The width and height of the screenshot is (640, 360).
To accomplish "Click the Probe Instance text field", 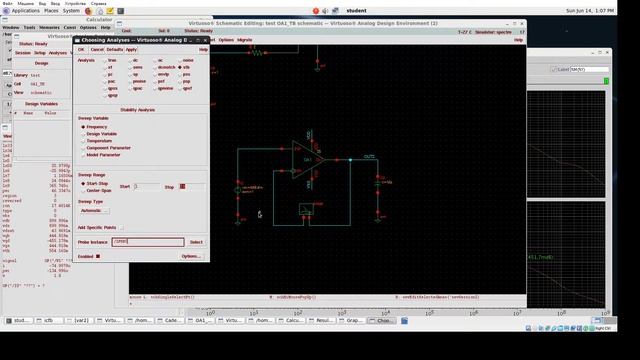I will point(148,242).
